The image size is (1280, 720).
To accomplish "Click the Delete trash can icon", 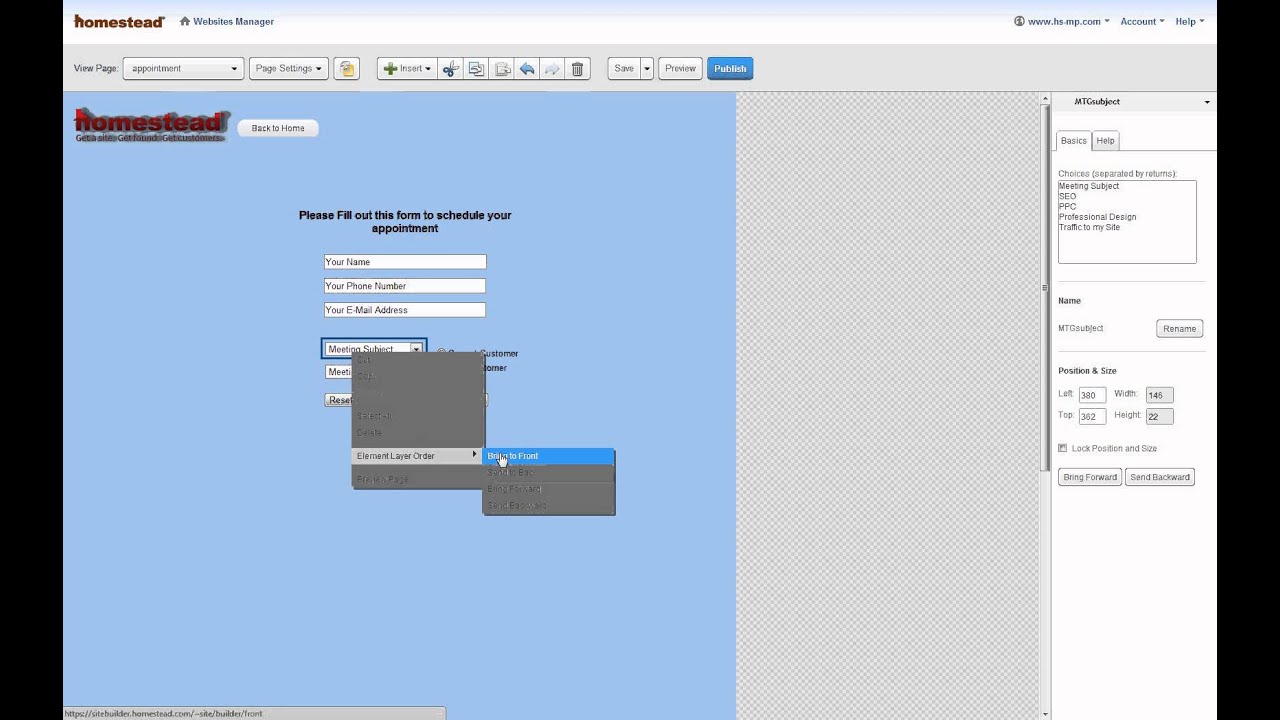I will (577, 69).
